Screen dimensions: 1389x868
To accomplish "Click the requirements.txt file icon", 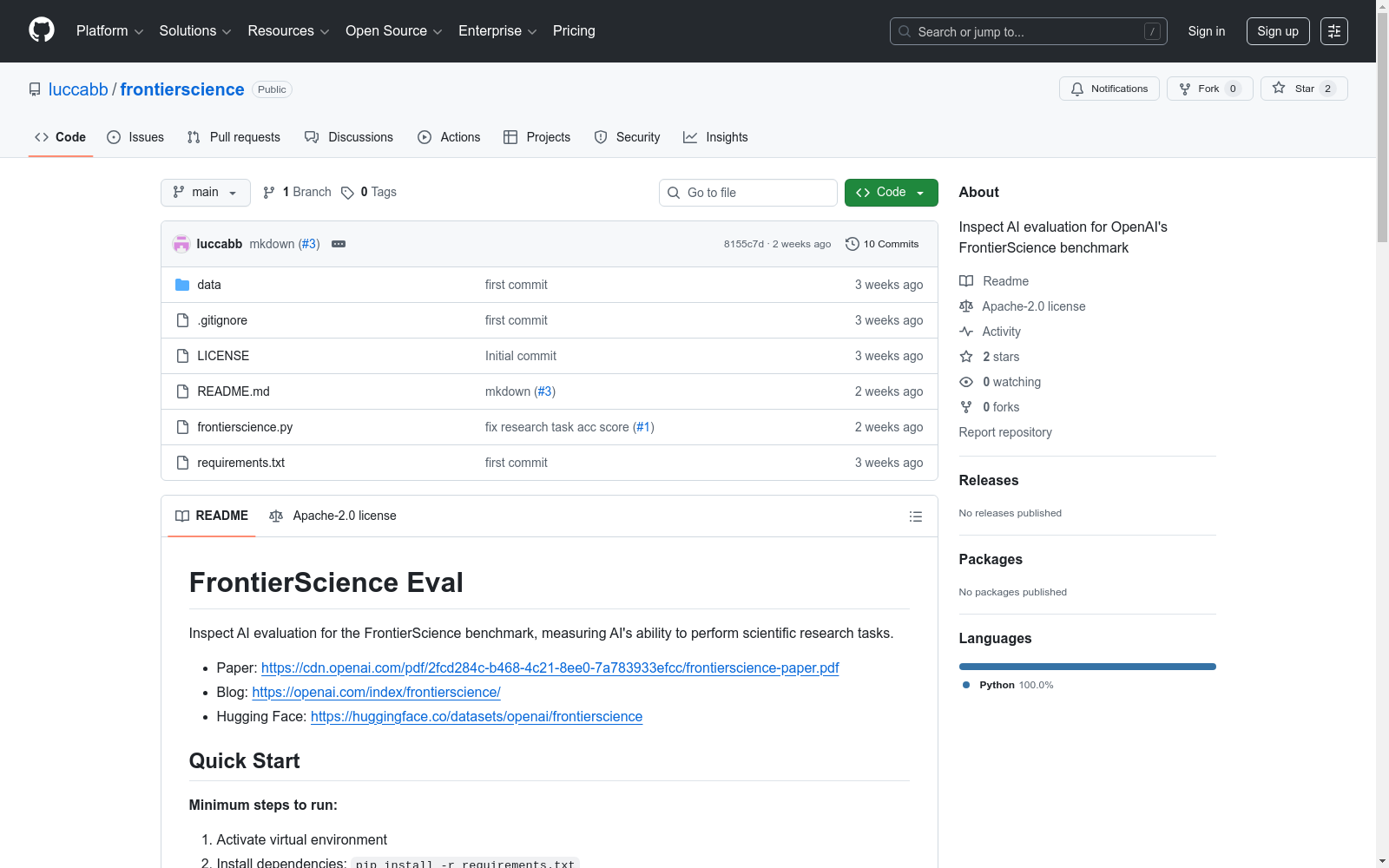I will coord(182,463).
